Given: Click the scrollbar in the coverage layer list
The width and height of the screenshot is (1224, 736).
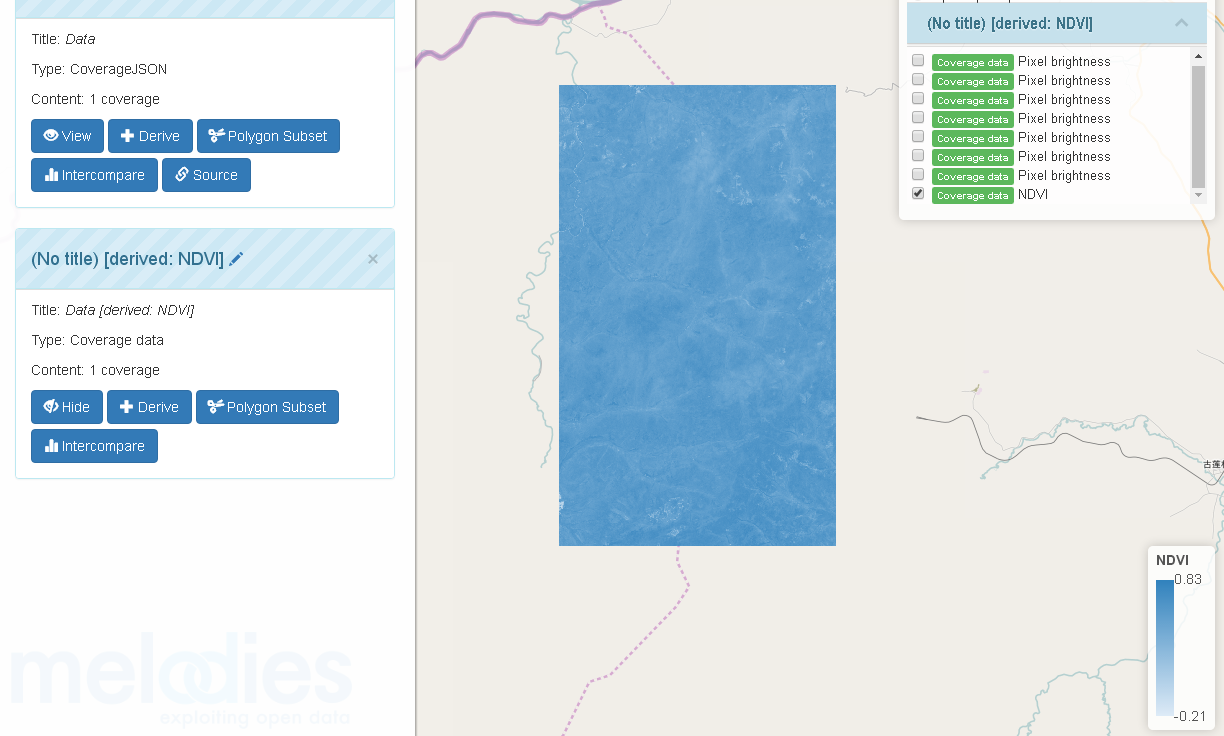Looking at the screenshot, I should pos(1198,125).
